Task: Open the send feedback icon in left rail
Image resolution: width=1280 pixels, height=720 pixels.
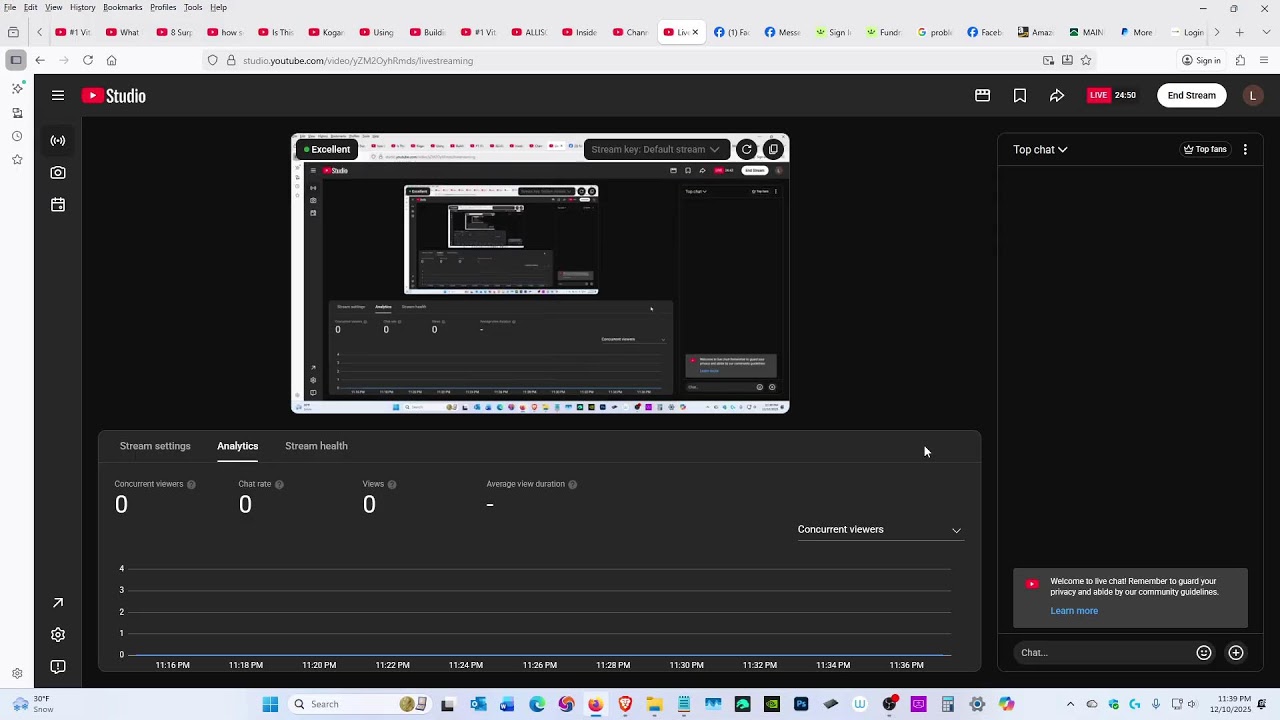Action: point(58,667)
